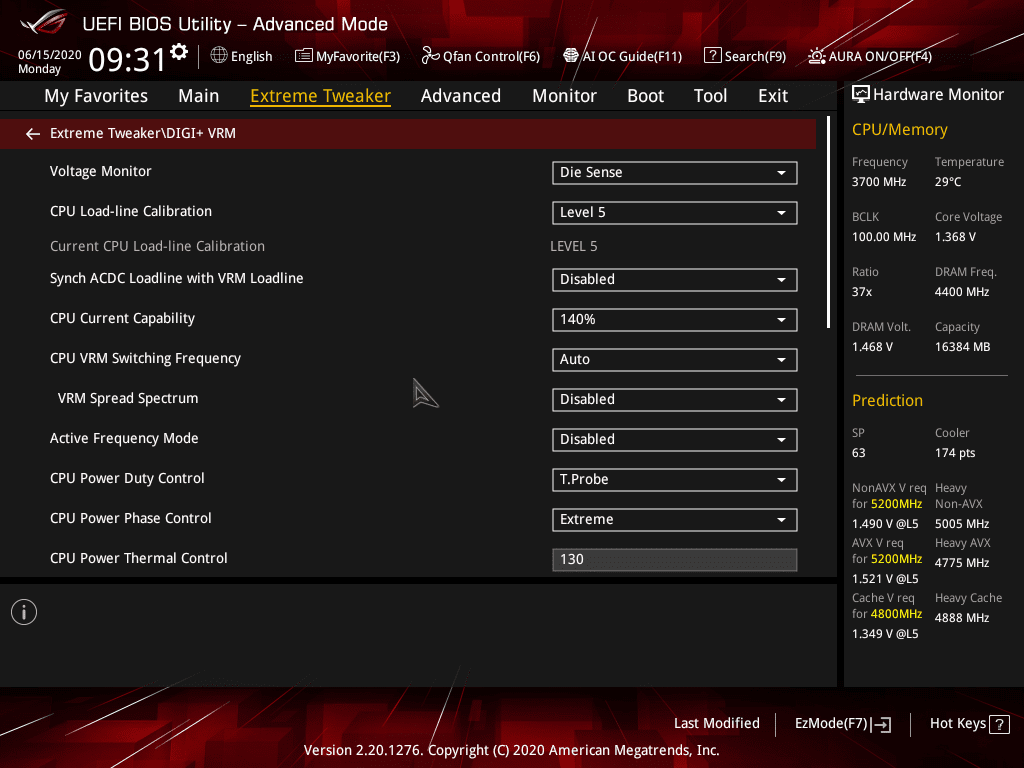This screenshot has height=768, width=1024.
Task: Open CPU Power Duty Control dropdown
Action: click(x=675, y=480)
